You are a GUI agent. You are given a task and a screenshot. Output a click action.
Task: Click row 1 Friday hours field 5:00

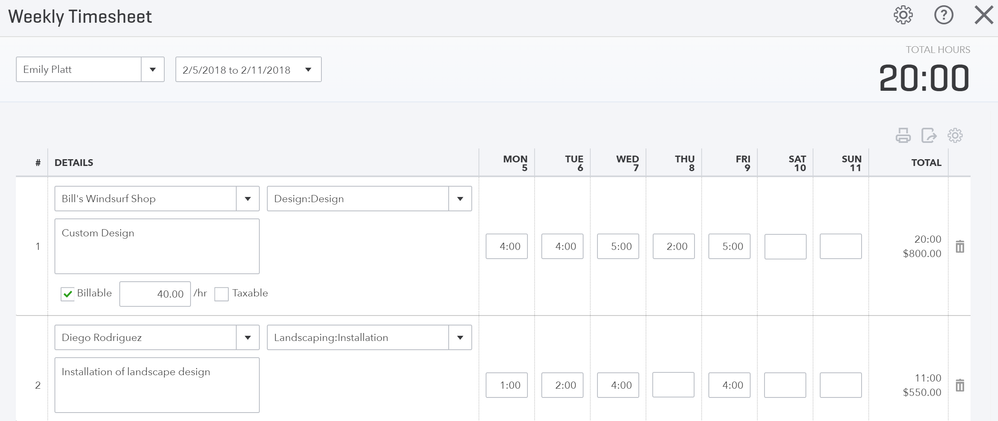point(729,246)
